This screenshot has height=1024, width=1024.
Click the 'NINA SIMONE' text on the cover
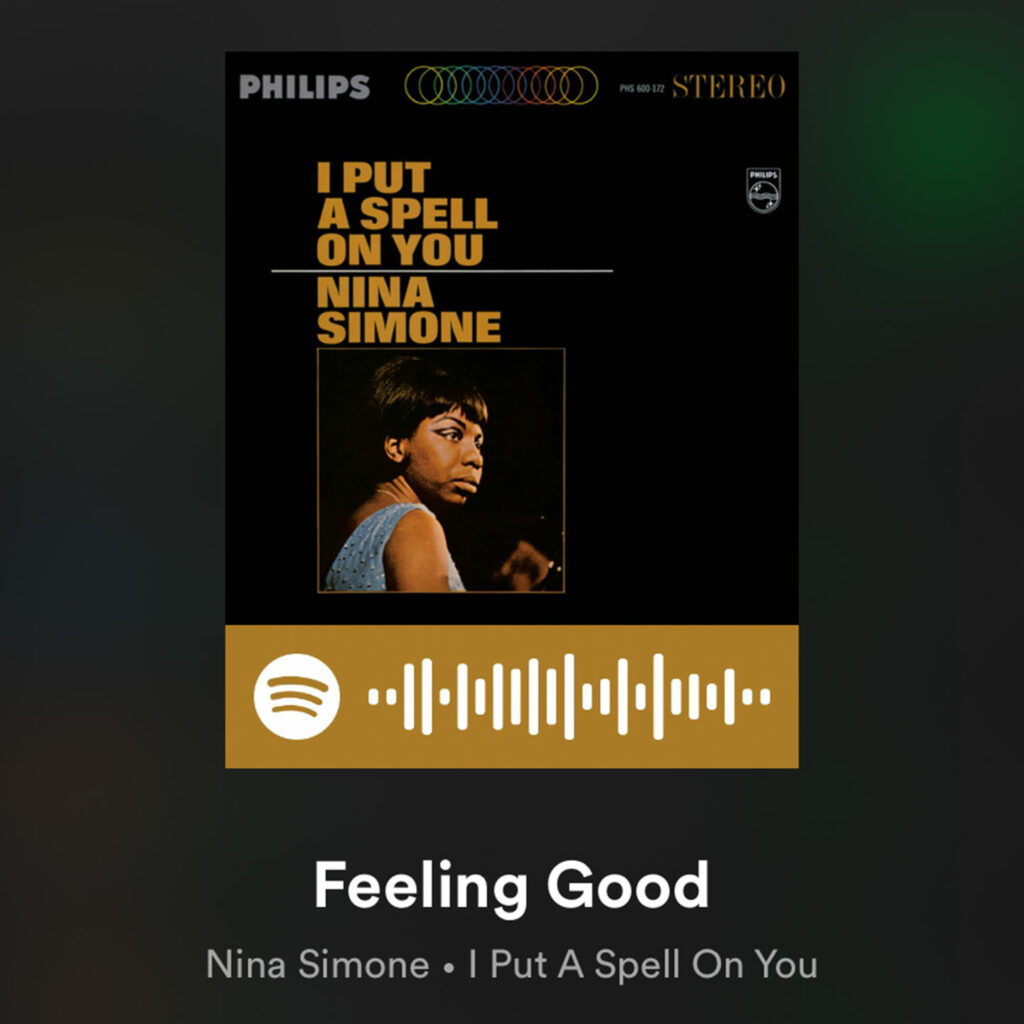(x=409, y=310)
